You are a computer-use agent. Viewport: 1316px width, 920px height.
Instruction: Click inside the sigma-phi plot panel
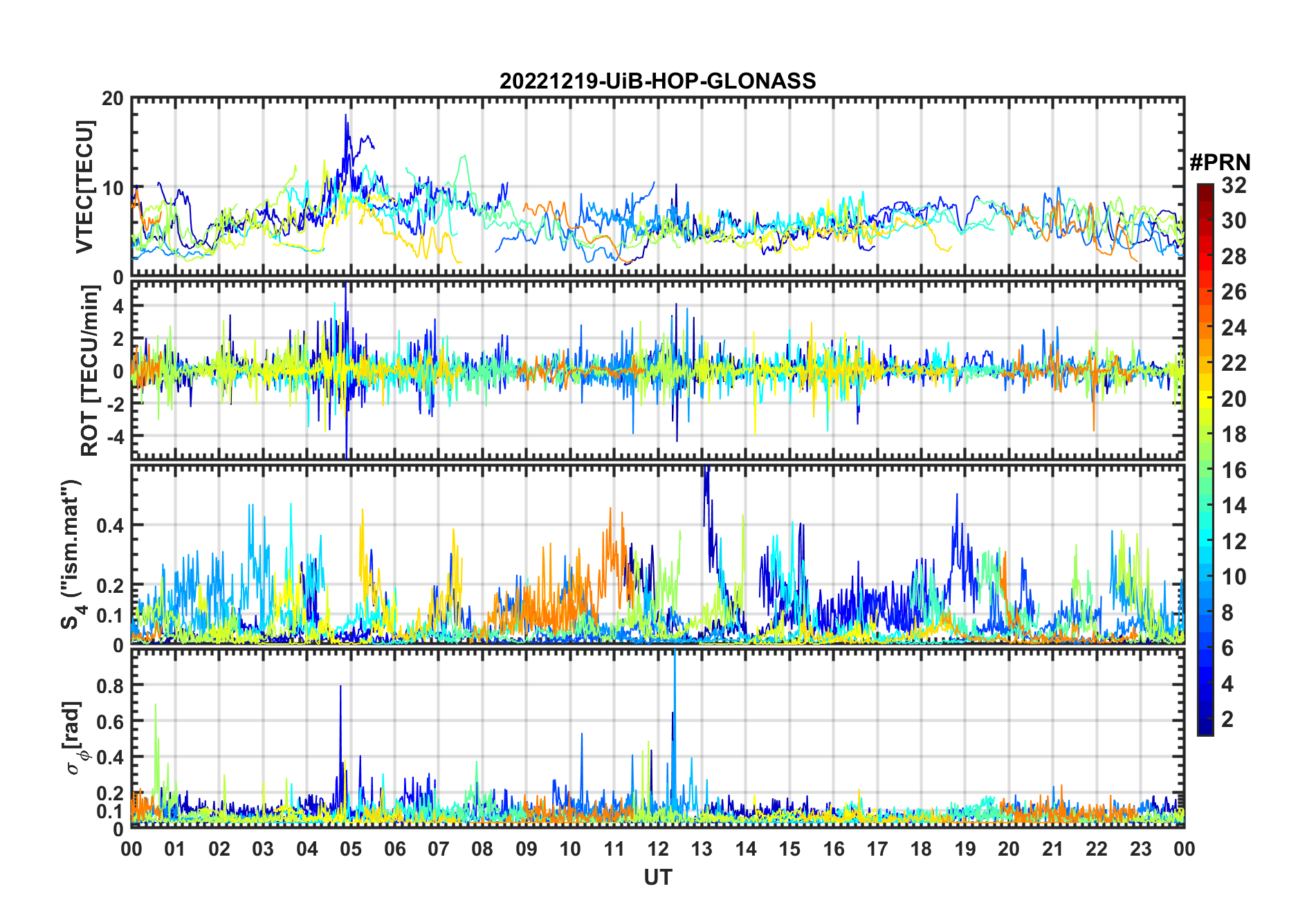click(657, 738)
